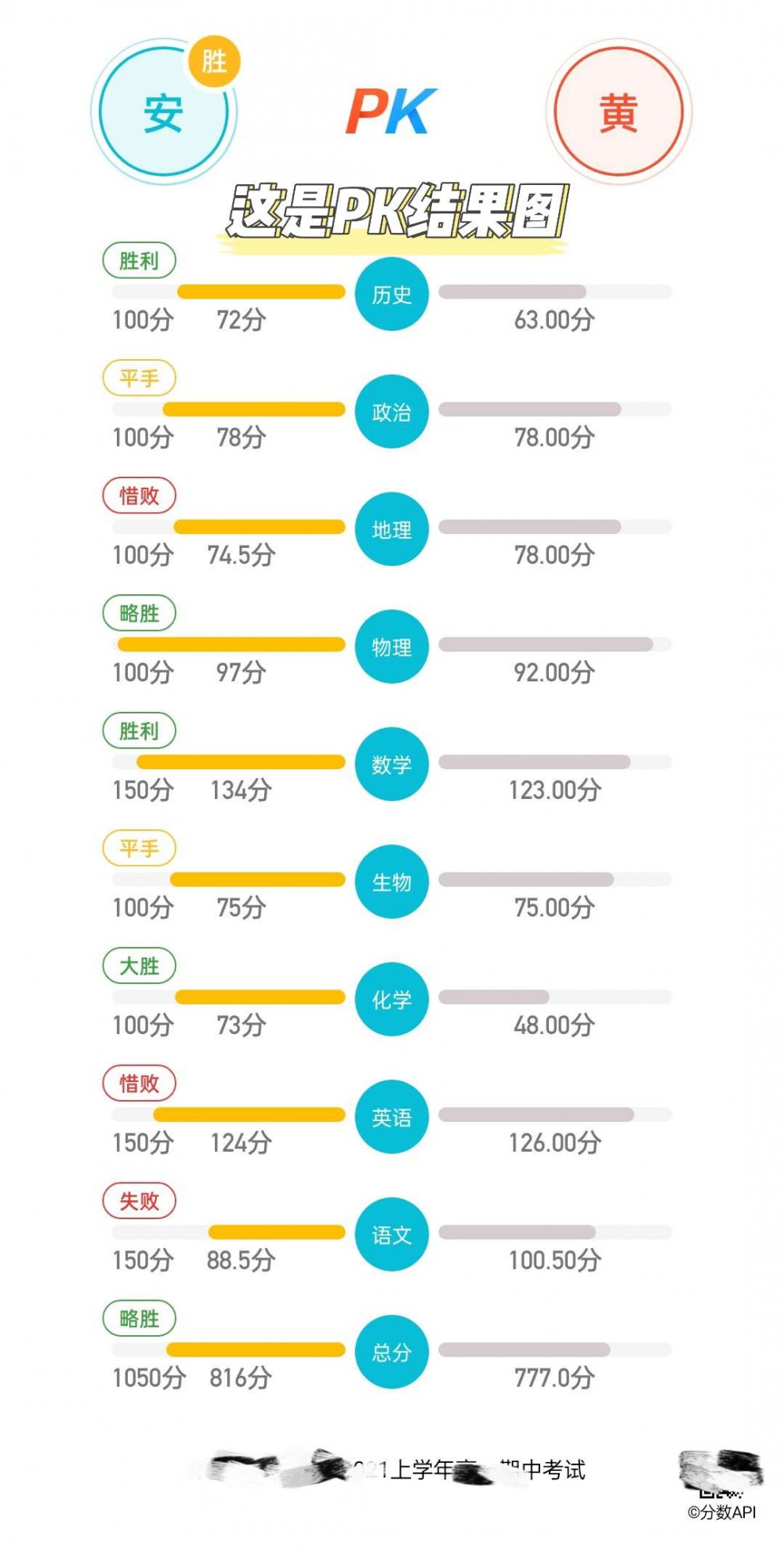Open the 化学 subject circle icon
The width and height of the screenshot is (784, 1550).
(391, 1000)
